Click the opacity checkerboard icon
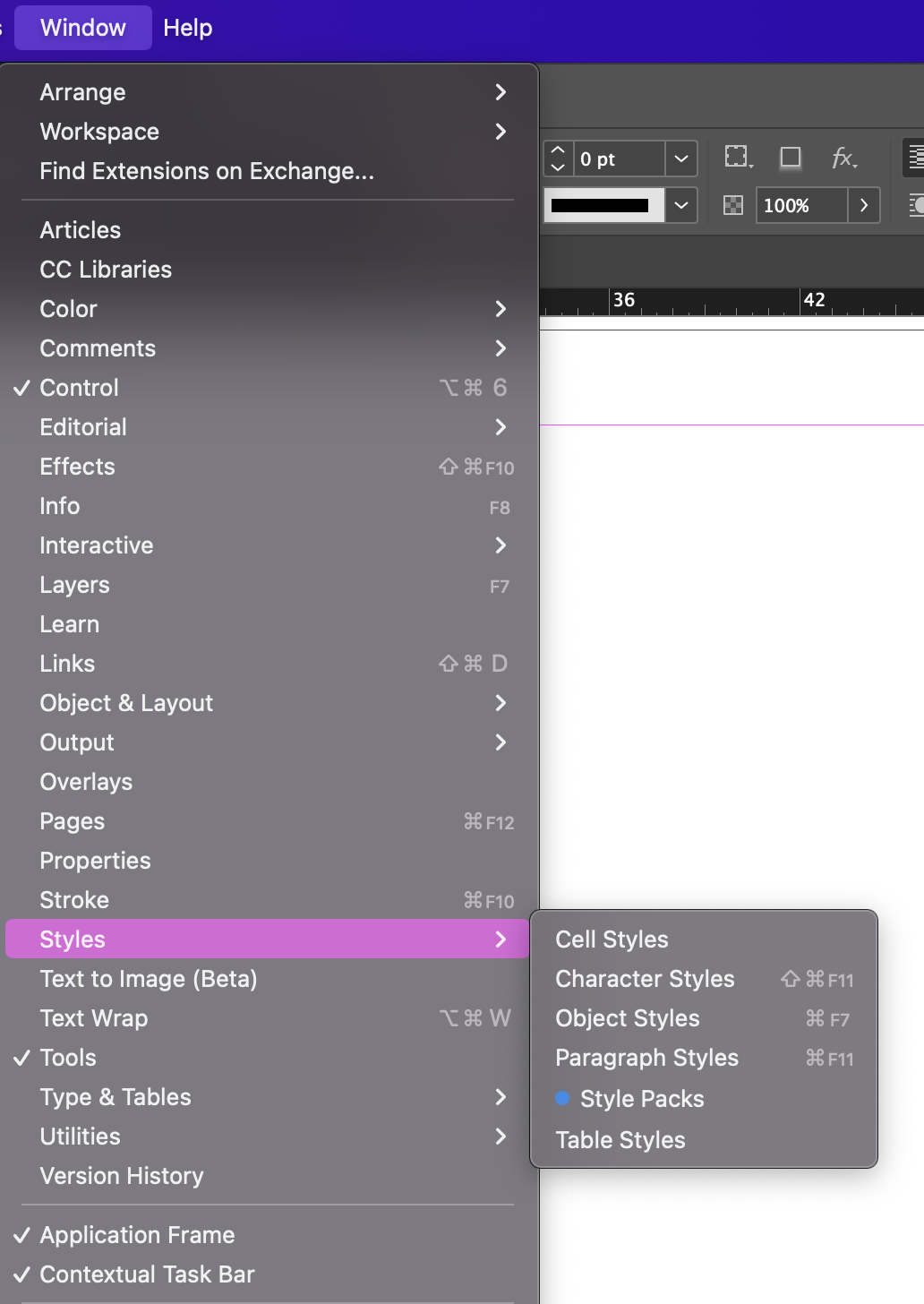Screen dimensions: 924x1304 pos(733,205)
